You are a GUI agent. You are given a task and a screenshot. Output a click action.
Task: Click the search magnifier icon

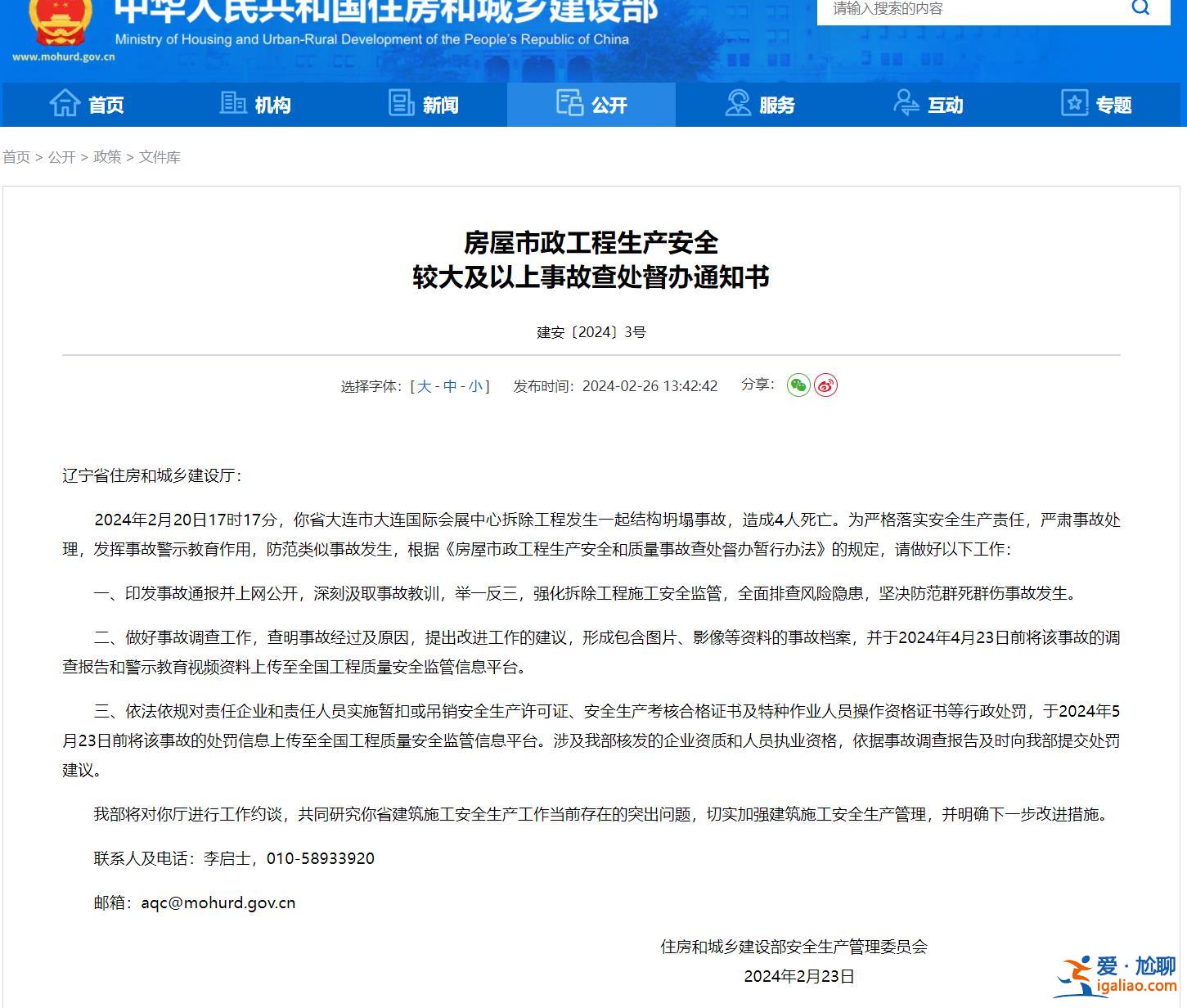pyautogui.click(x=1140, y=7)
